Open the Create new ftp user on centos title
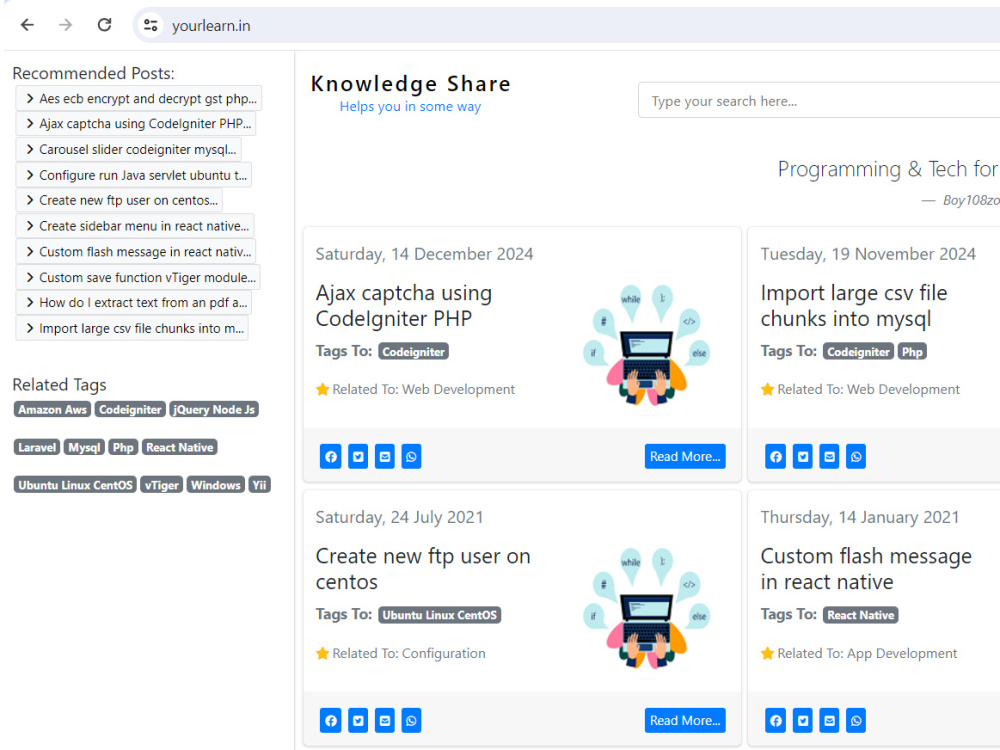This screenshot has height=750, width=1000. (423, 569)
